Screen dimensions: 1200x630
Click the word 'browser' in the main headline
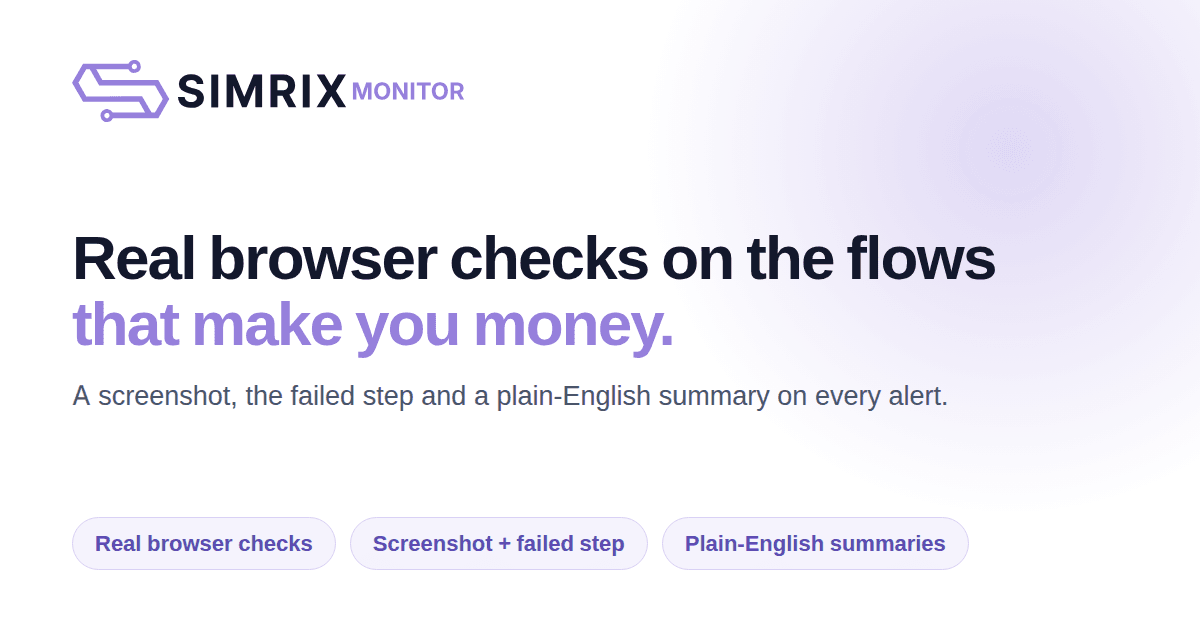tap(324, 259)
